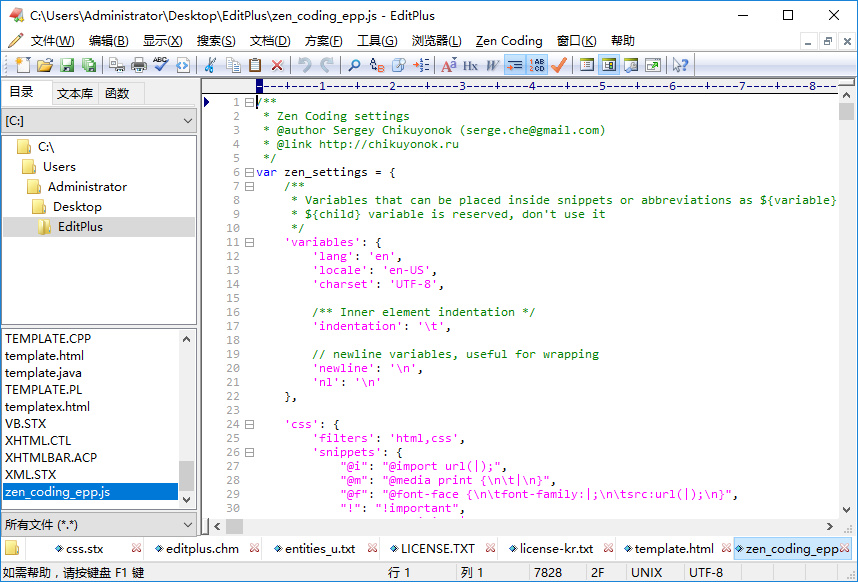858x582 pixels.
Task: Click the orange checkmark icon
Action: pyautogui.click(x=559, y=65)
